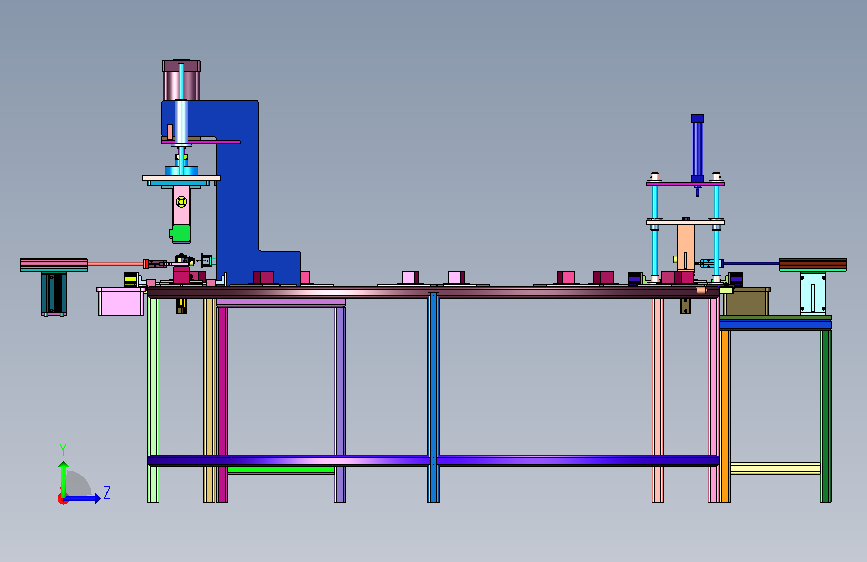The width and height of the screenshot is (867, 562).
Task: Select the light green leg at far left
Action: pos(153,400)
